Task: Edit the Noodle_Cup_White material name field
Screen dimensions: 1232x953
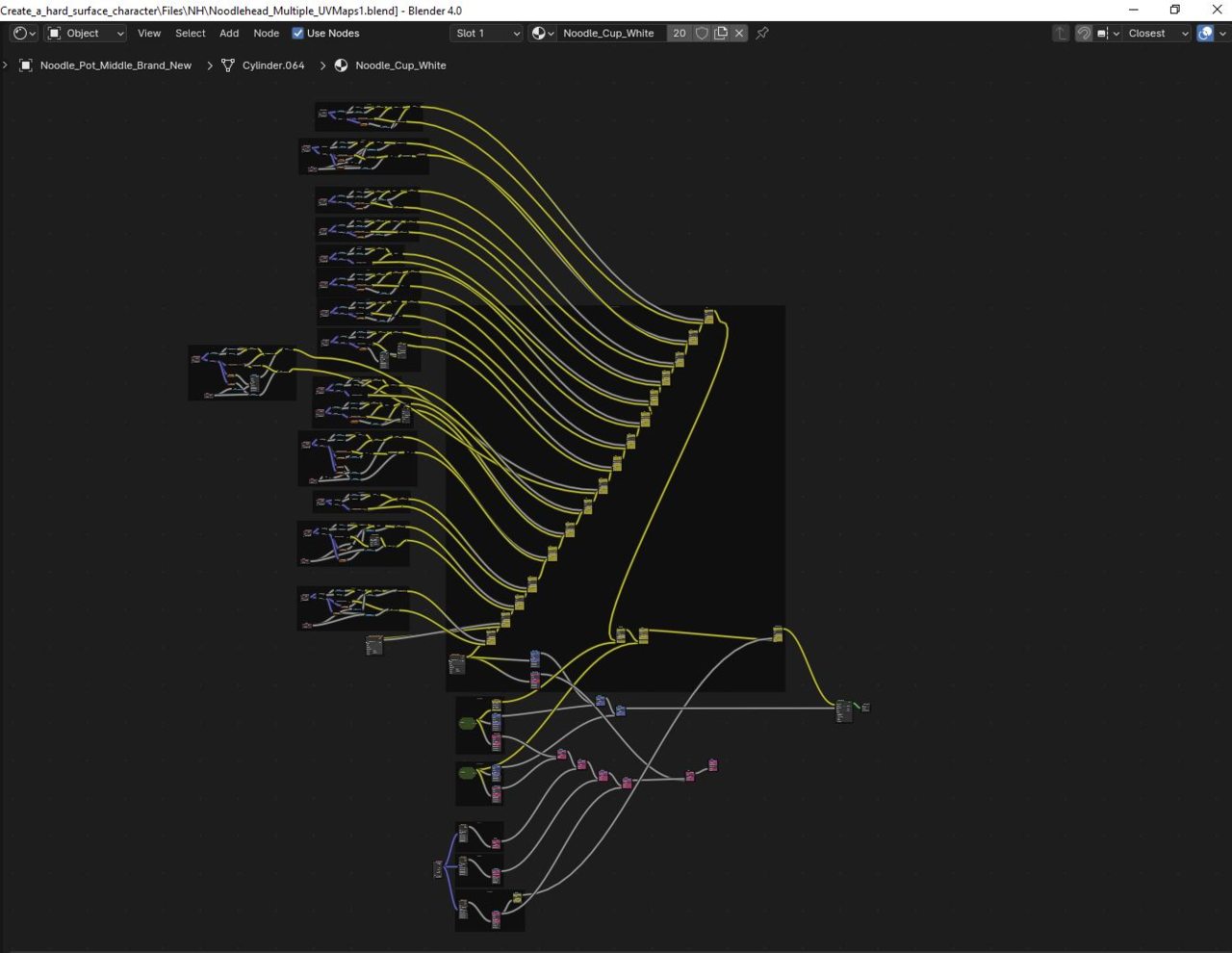Action: point(612,33)
